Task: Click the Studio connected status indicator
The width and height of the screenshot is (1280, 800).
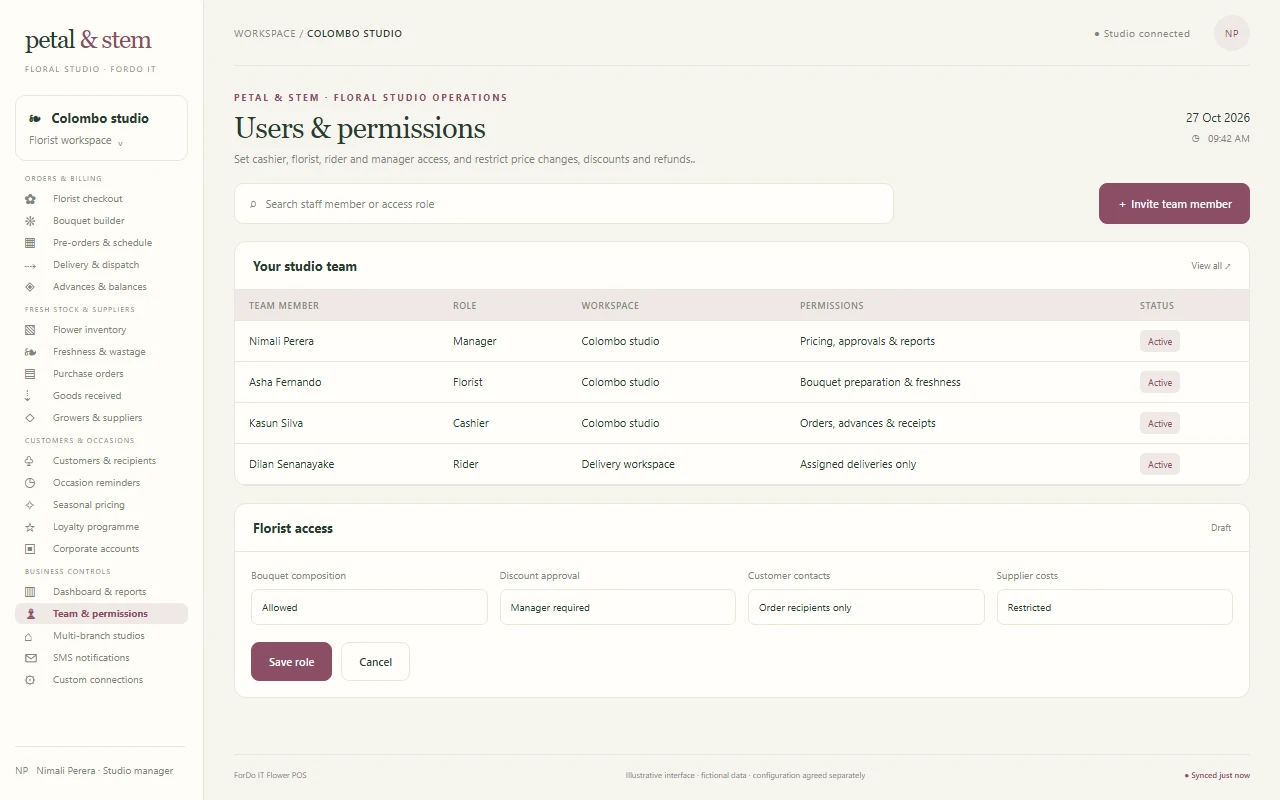Action: point(1142,34)
